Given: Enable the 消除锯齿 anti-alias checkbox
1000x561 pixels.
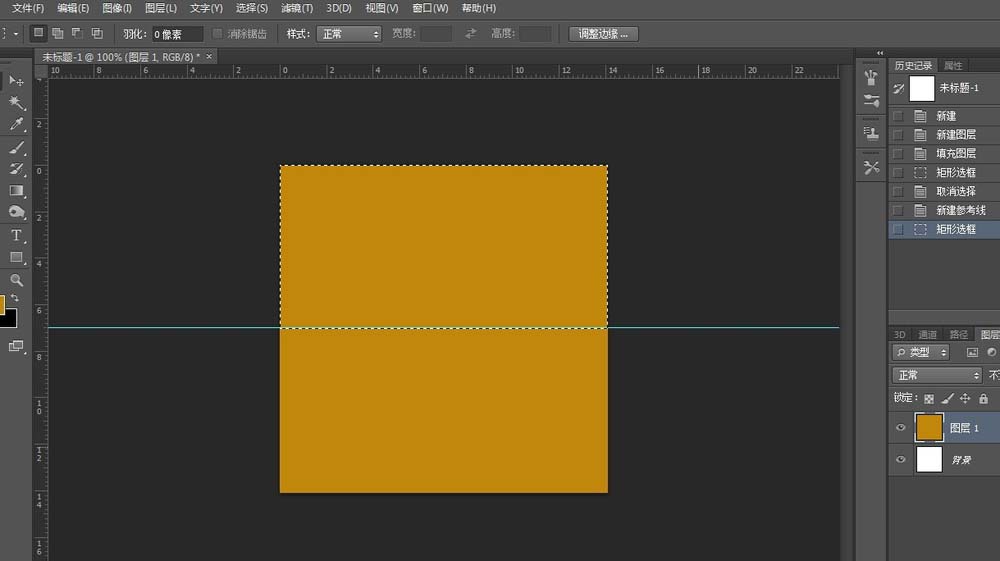Looking at the screenshot, I should (x=217, y=33).
